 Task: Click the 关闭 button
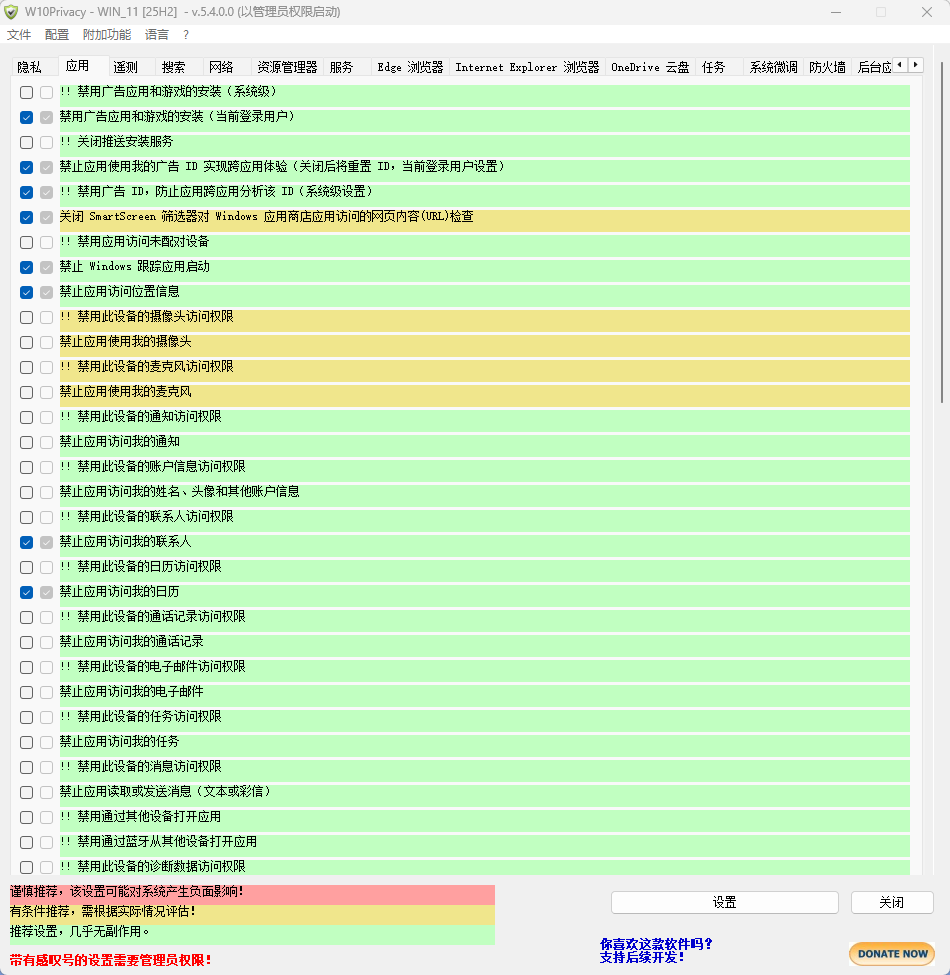coord(892,902)
